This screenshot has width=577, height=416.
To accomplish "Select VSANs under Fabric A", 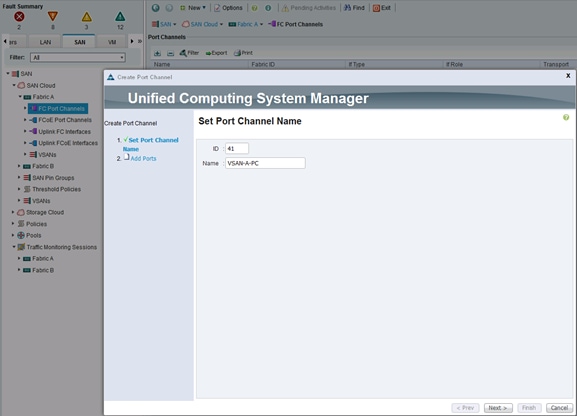I will tap(43, 155).
